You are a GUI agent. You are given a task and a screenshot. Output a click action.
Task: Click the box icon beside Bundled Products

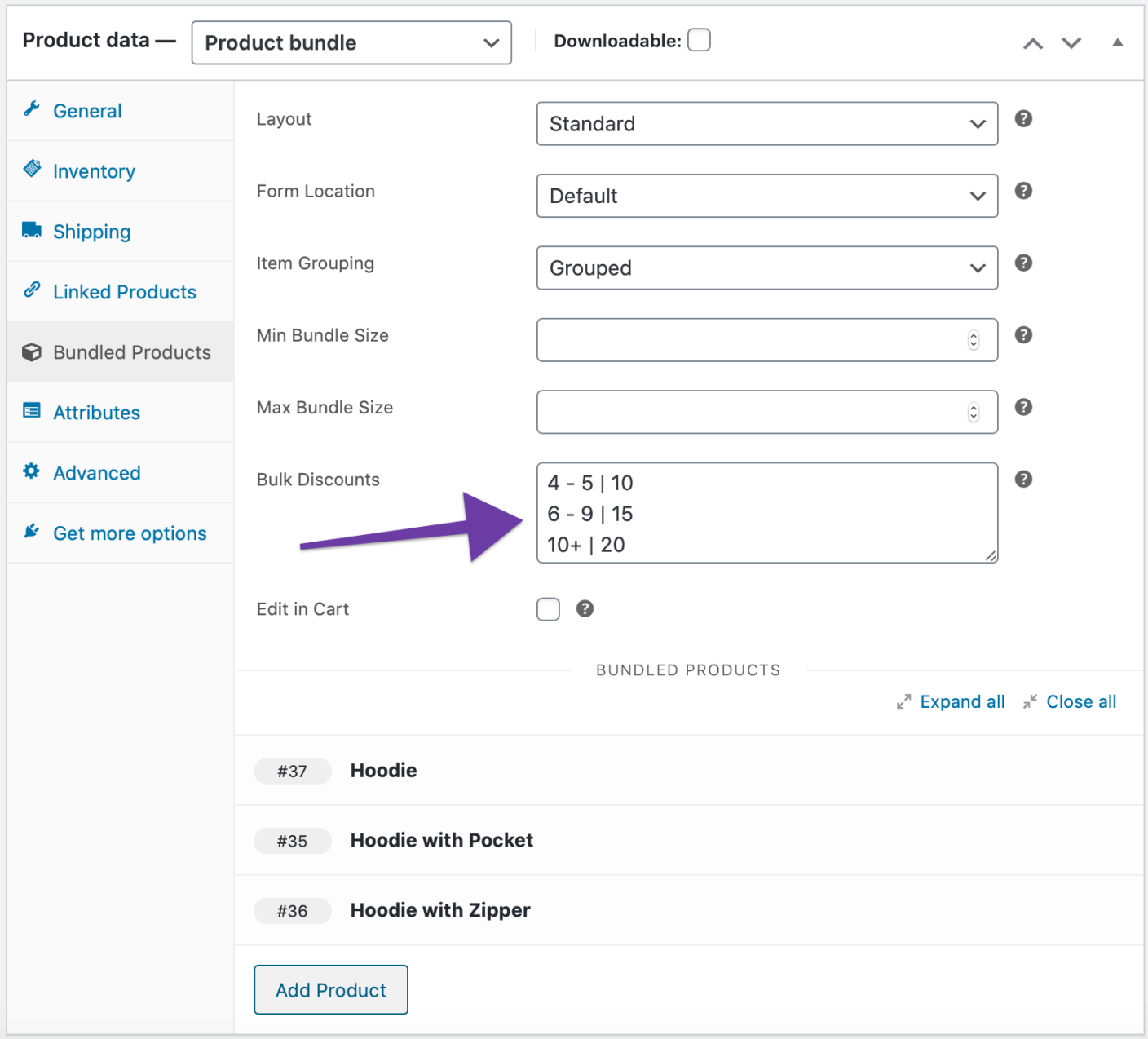click(32, 352)
